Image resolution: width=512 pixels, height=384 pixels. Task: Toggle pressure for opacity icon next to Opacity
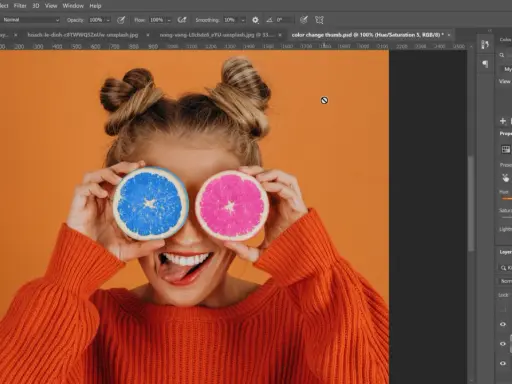click(121, 20)
